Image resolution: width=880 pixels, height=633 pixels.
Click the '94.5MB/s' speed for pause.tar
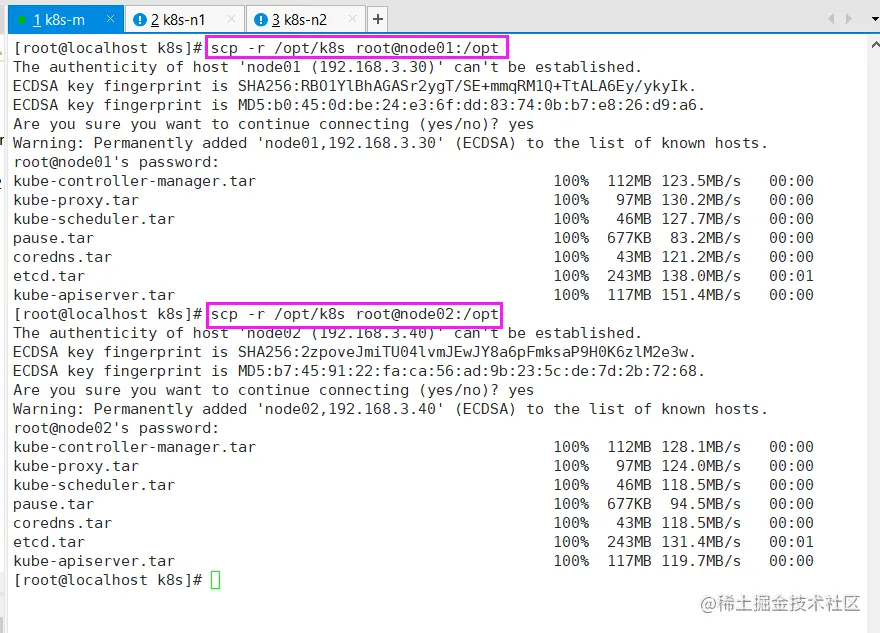coord(705,504)
